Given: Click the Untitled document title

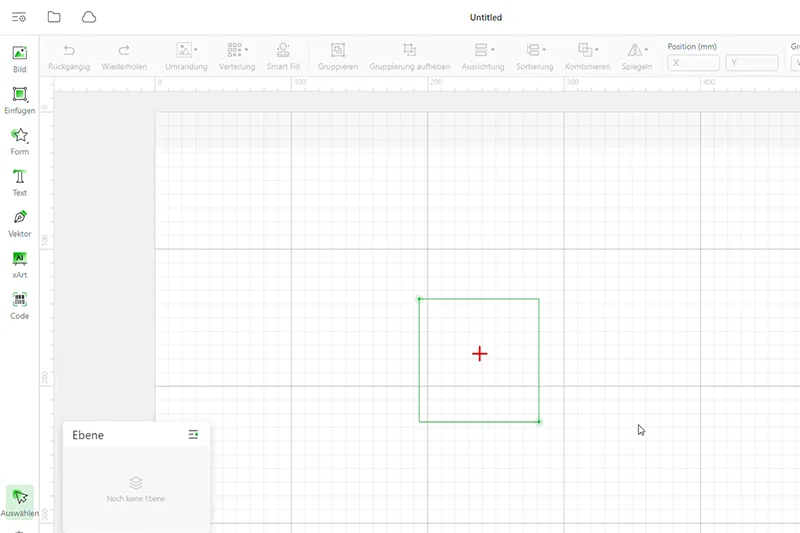Looking at the screenshot, I should click(x=486, y=17).
